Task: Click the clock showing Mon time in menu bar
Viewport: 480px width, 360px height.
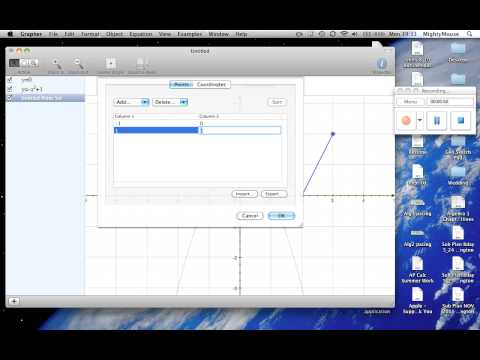Action: point(403,34)
